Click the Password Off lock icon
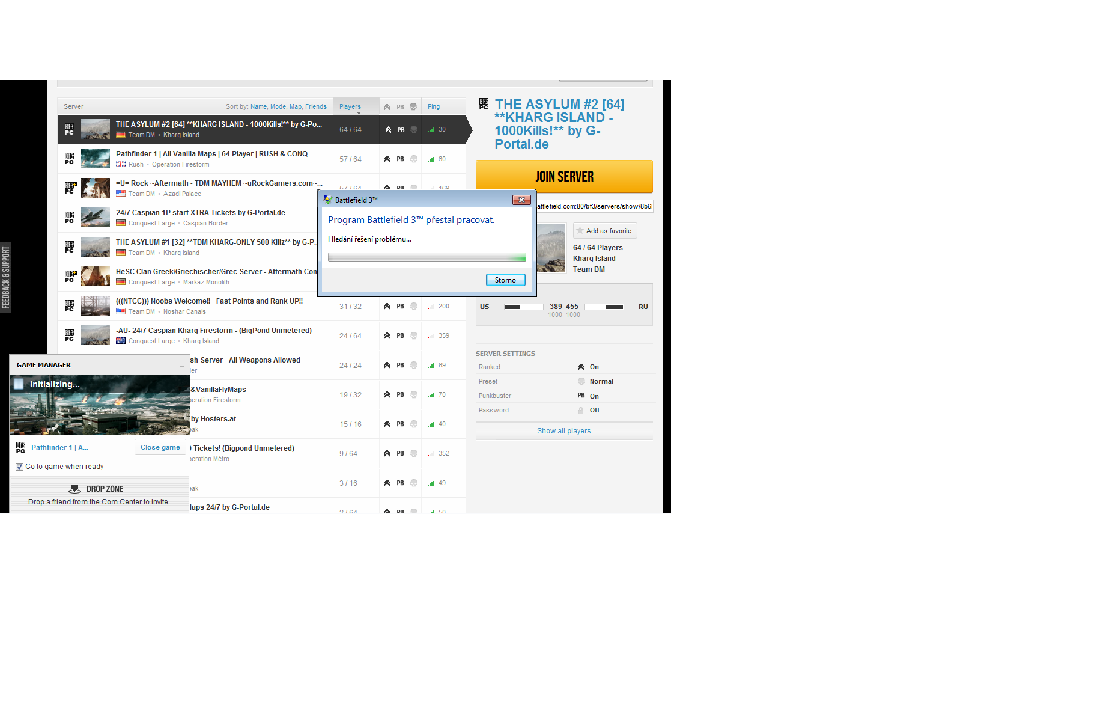 (581, 410)
